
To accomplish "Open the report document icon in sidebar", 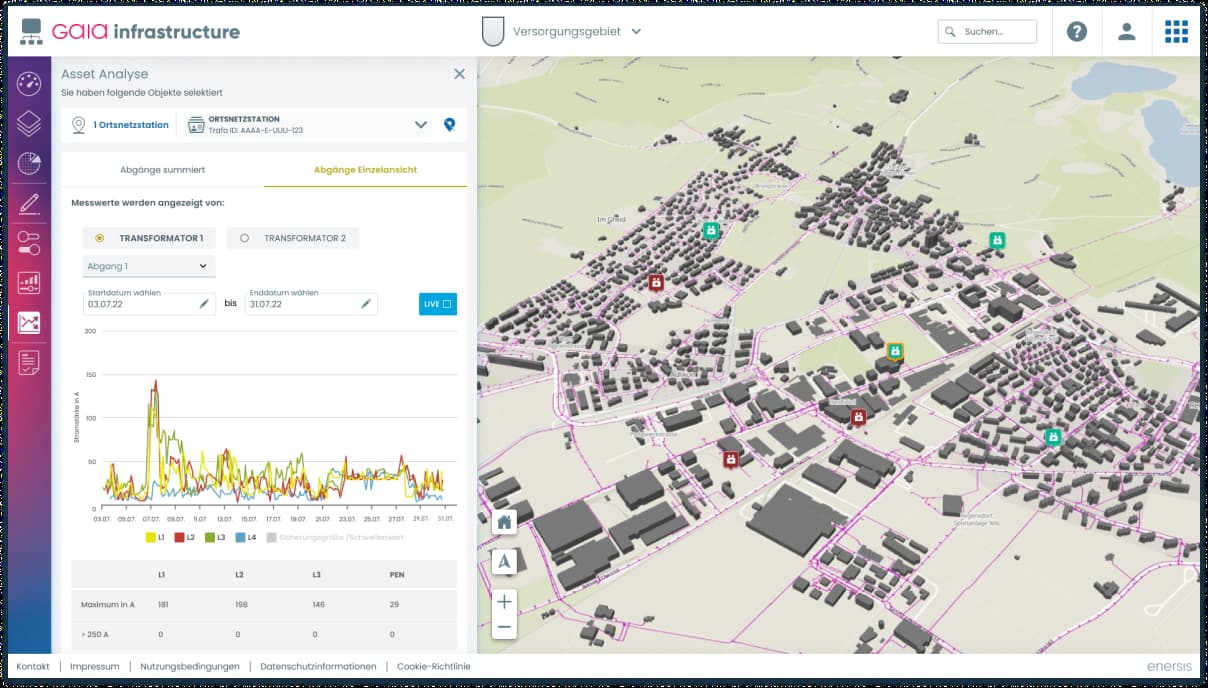I will [28, 364].
